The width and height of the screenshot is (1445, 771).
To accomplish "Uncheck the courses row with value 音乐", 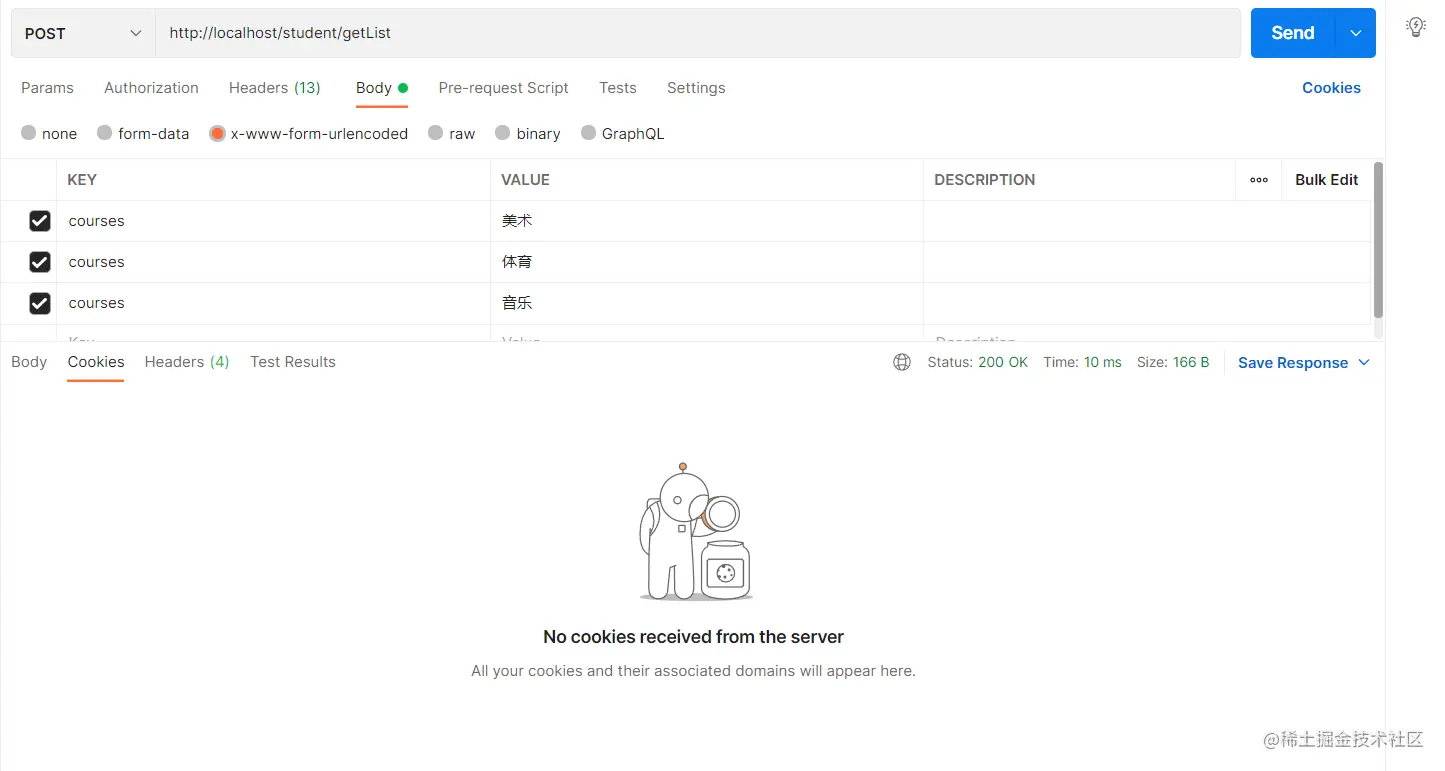I will [x=39, y=303].
